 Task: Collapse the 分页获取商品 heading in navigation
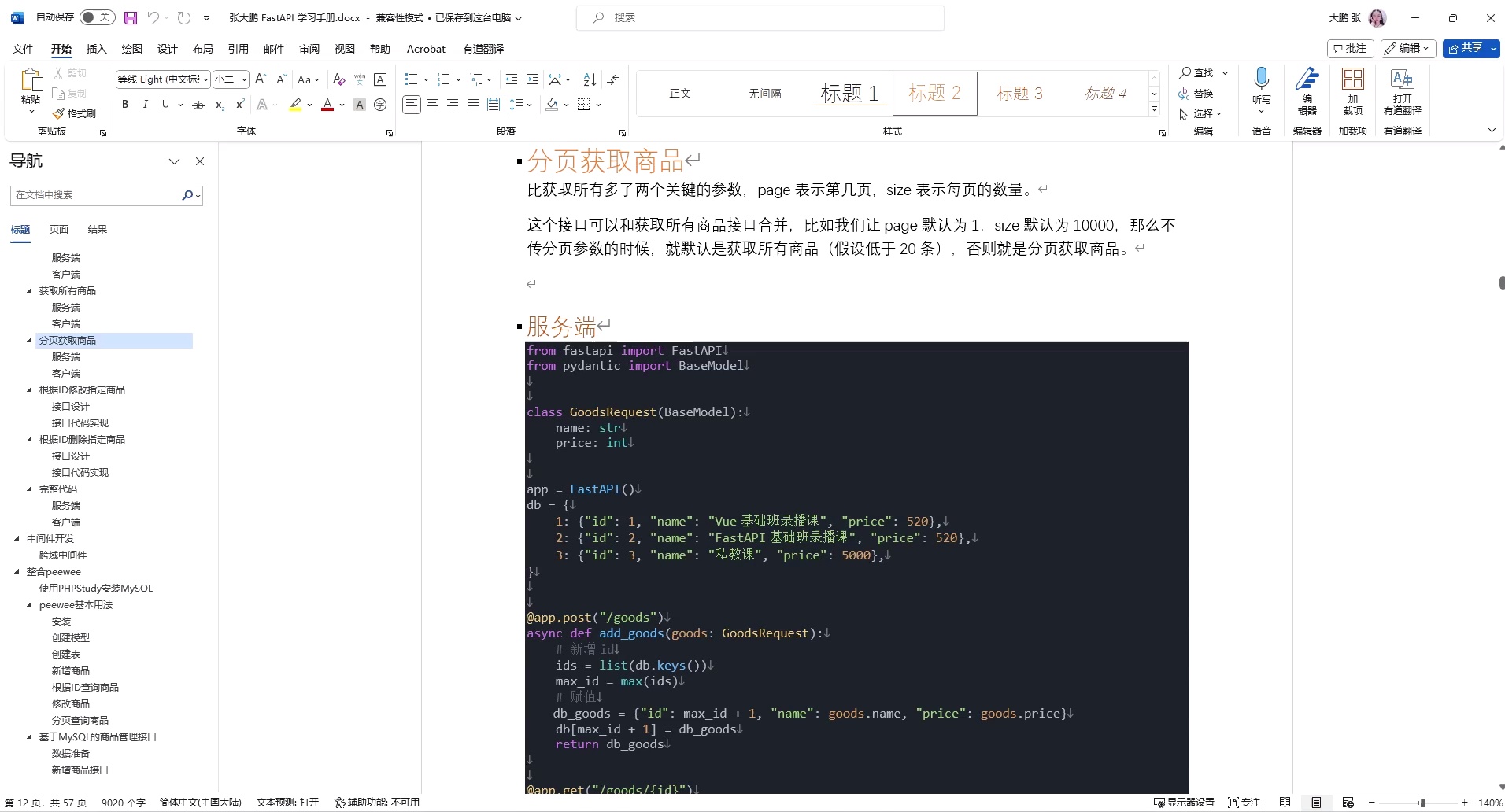pyautogui.click(x=28, y=340)
